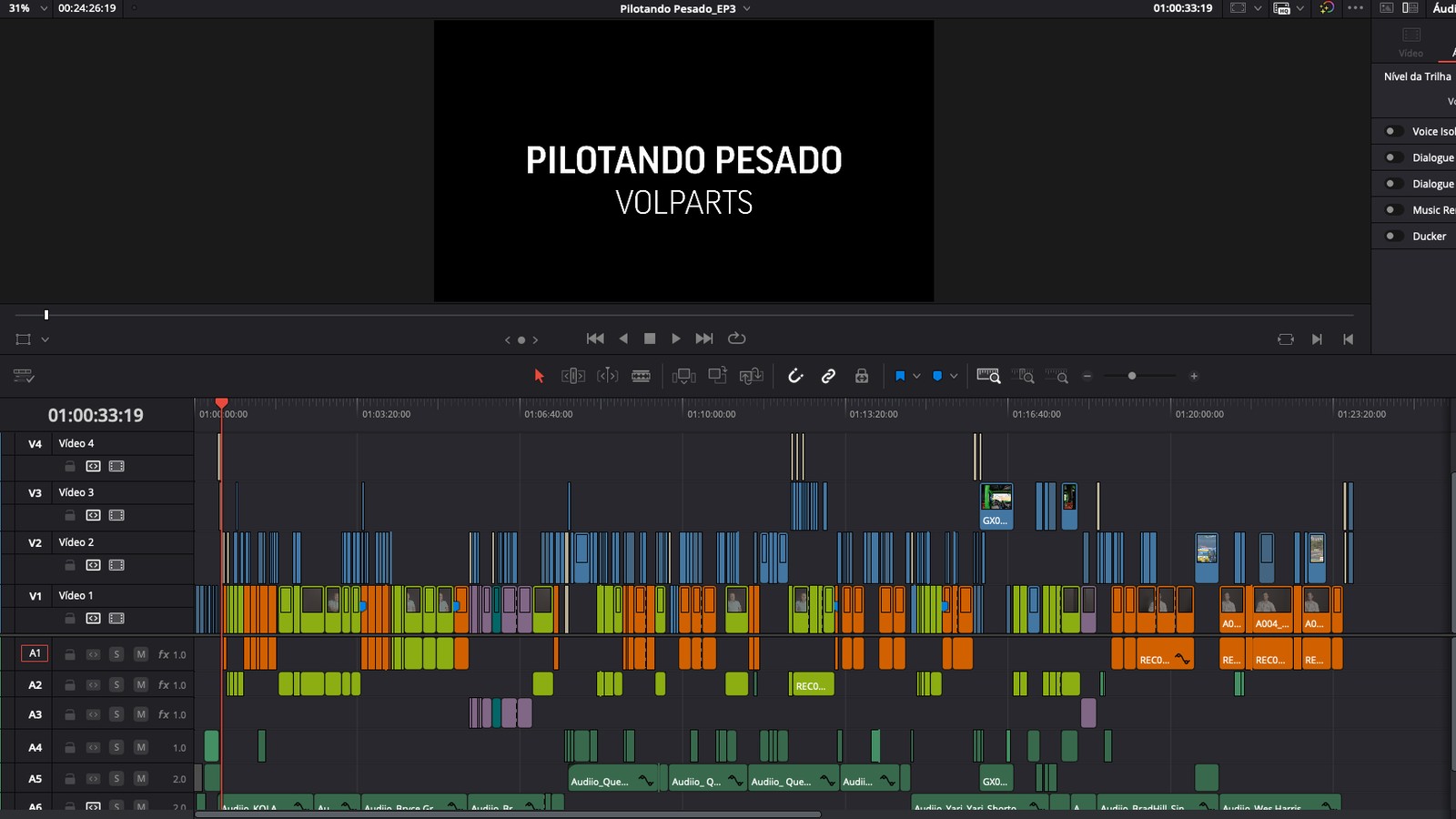Zoom in the timeline with plus button
1456x819 pixels.
(1194, 376)
